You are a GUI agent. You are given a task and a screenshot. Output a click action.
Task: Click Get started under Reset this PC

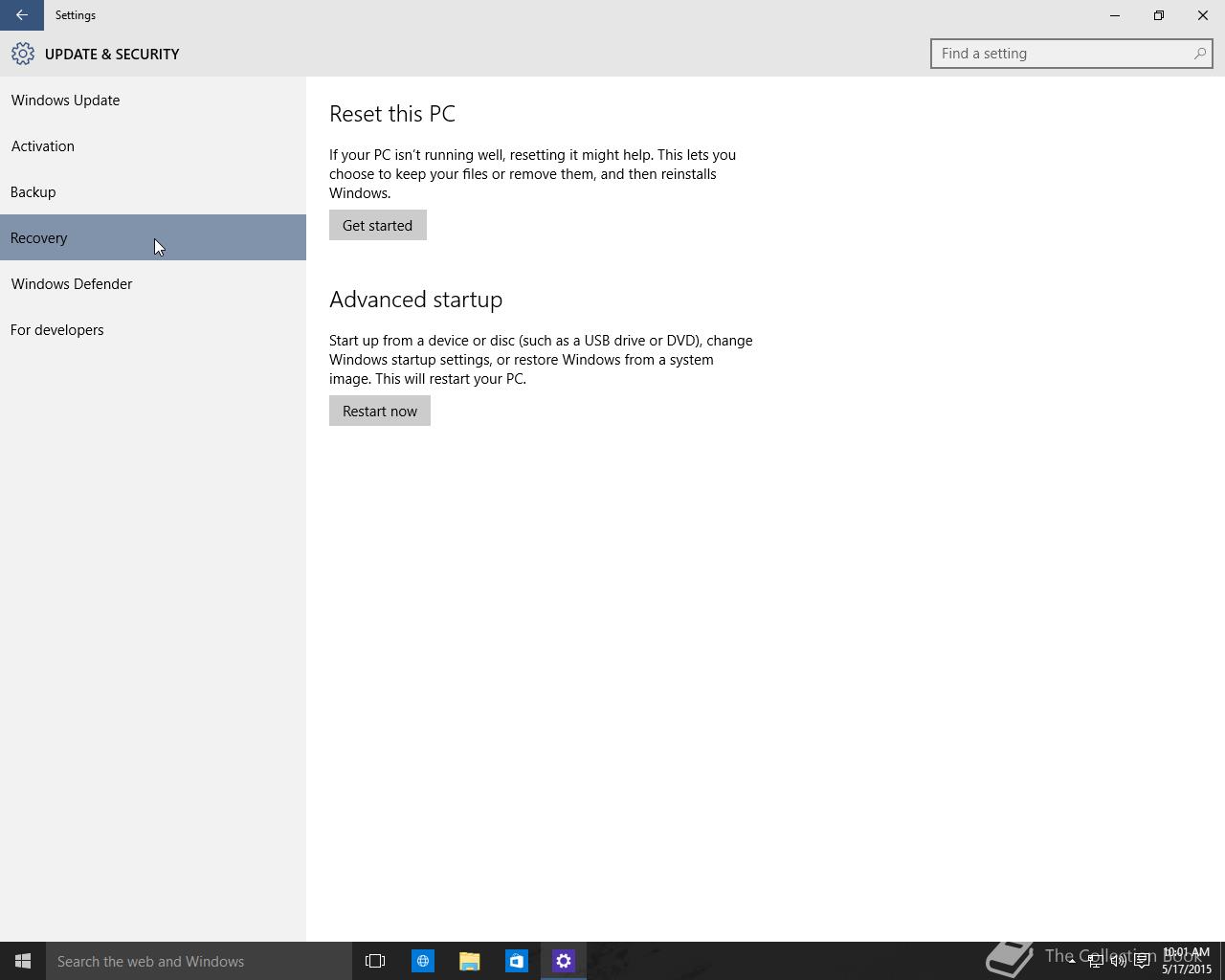coord(378,225)
